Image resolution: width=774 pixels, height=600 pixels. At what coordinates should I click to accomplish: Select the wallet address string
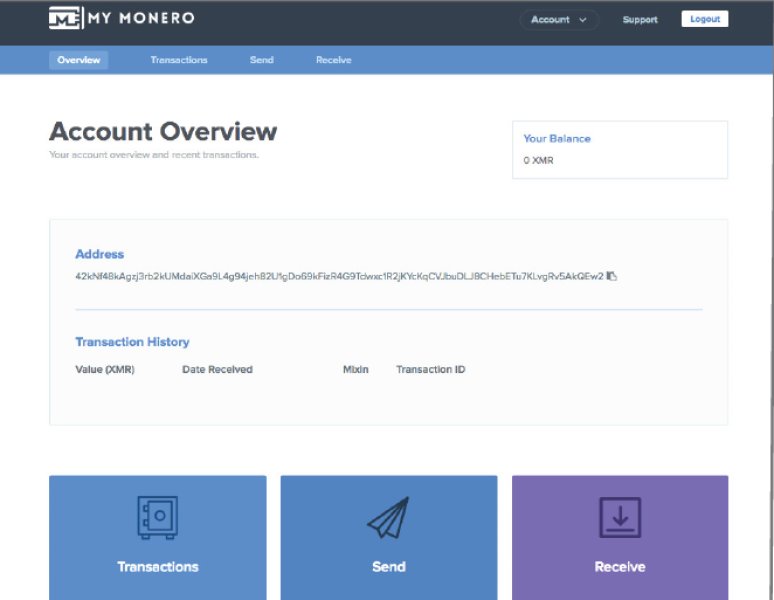339,276
